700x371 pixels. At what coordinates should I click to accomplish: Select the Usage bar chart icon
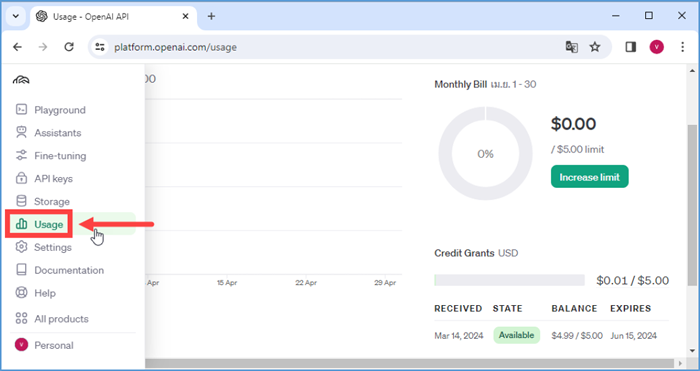[x=21, y=224]
